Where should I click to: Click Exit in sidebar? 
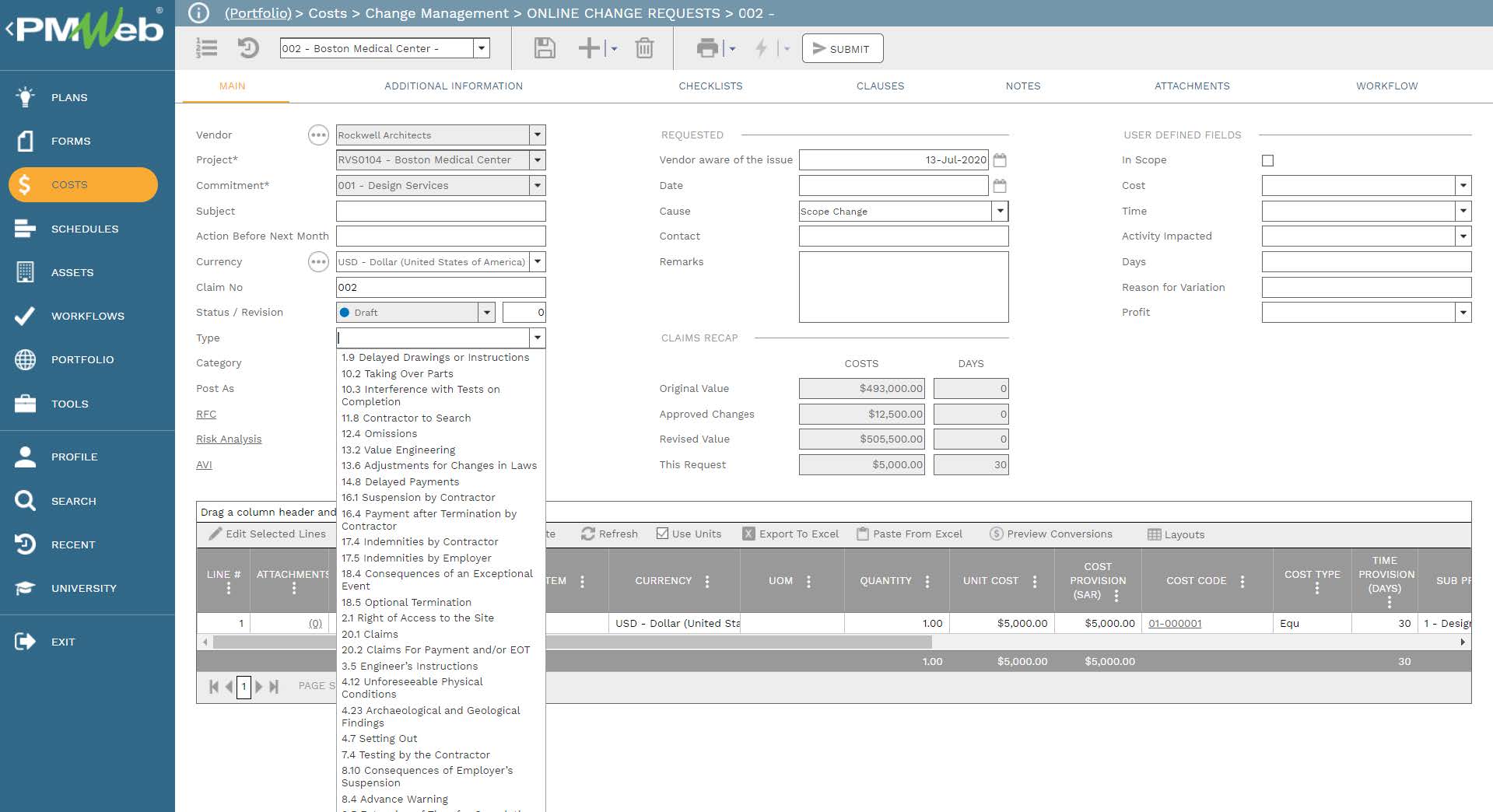click(62, 642)
